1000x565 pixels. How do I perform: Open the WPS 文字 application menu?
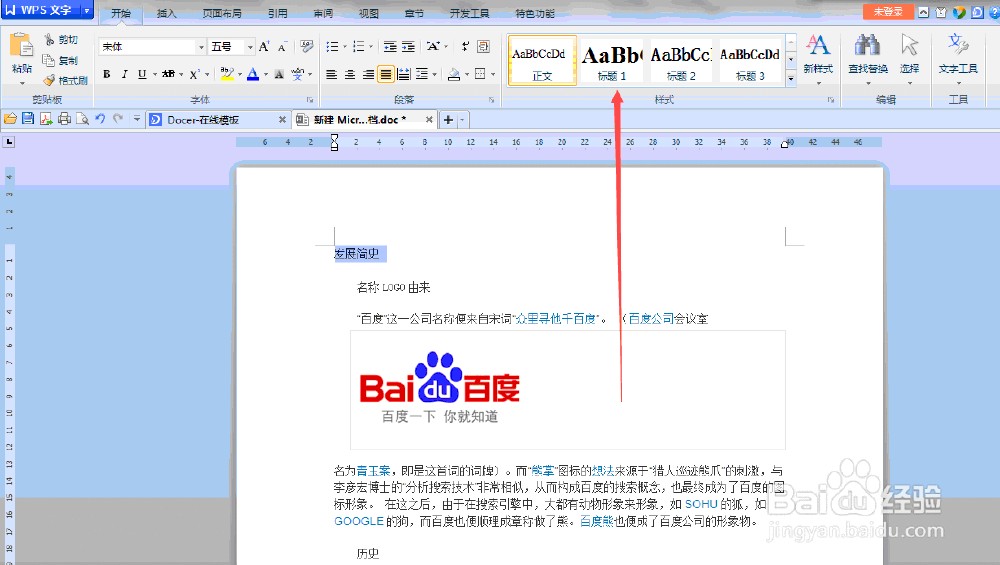(x=47, y=10)
